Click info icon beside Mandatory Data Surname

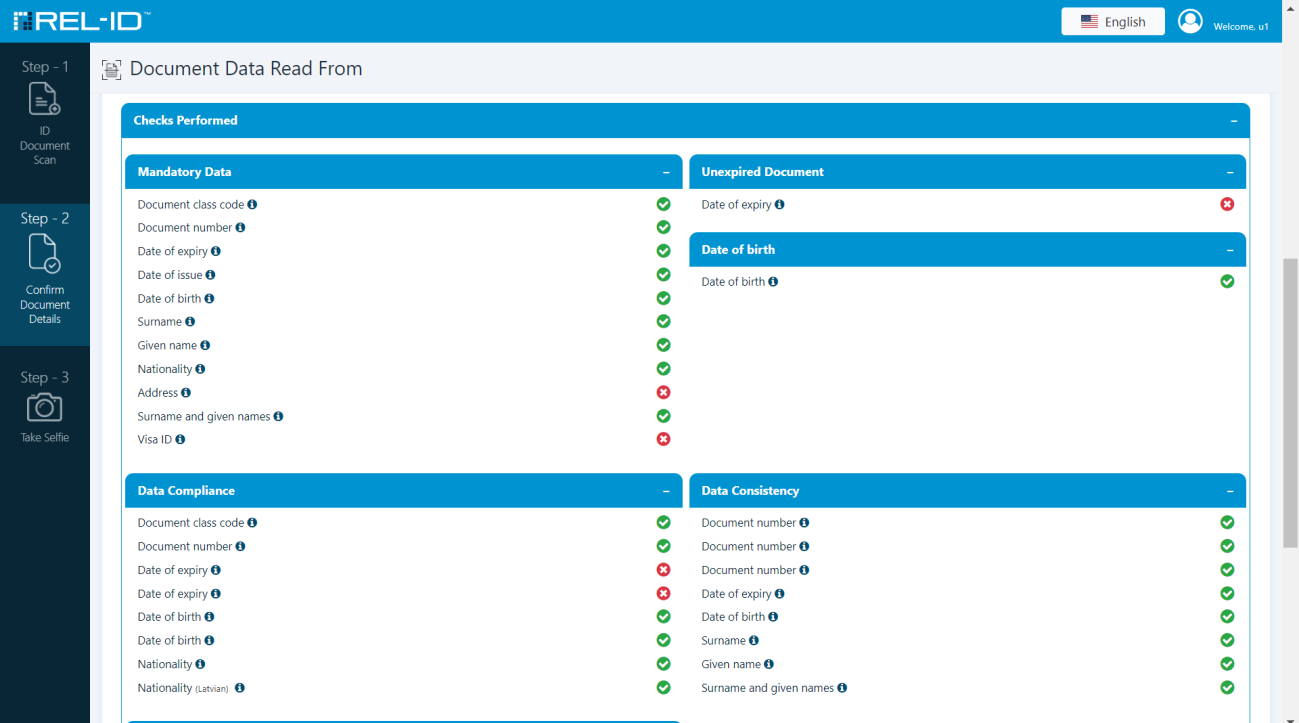(x=190, y=322)
